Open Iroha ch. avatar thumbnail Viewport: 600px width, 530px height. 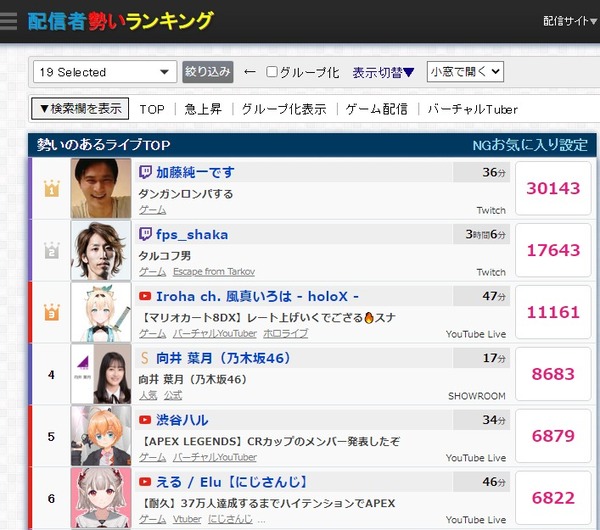click(101, 312)
